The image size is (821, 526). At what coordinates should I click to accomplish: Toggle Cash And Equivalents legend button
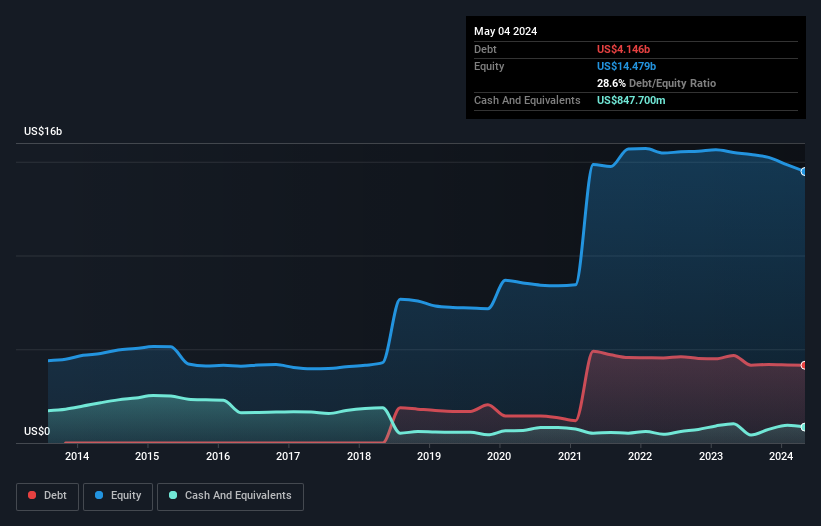[230, 496]
